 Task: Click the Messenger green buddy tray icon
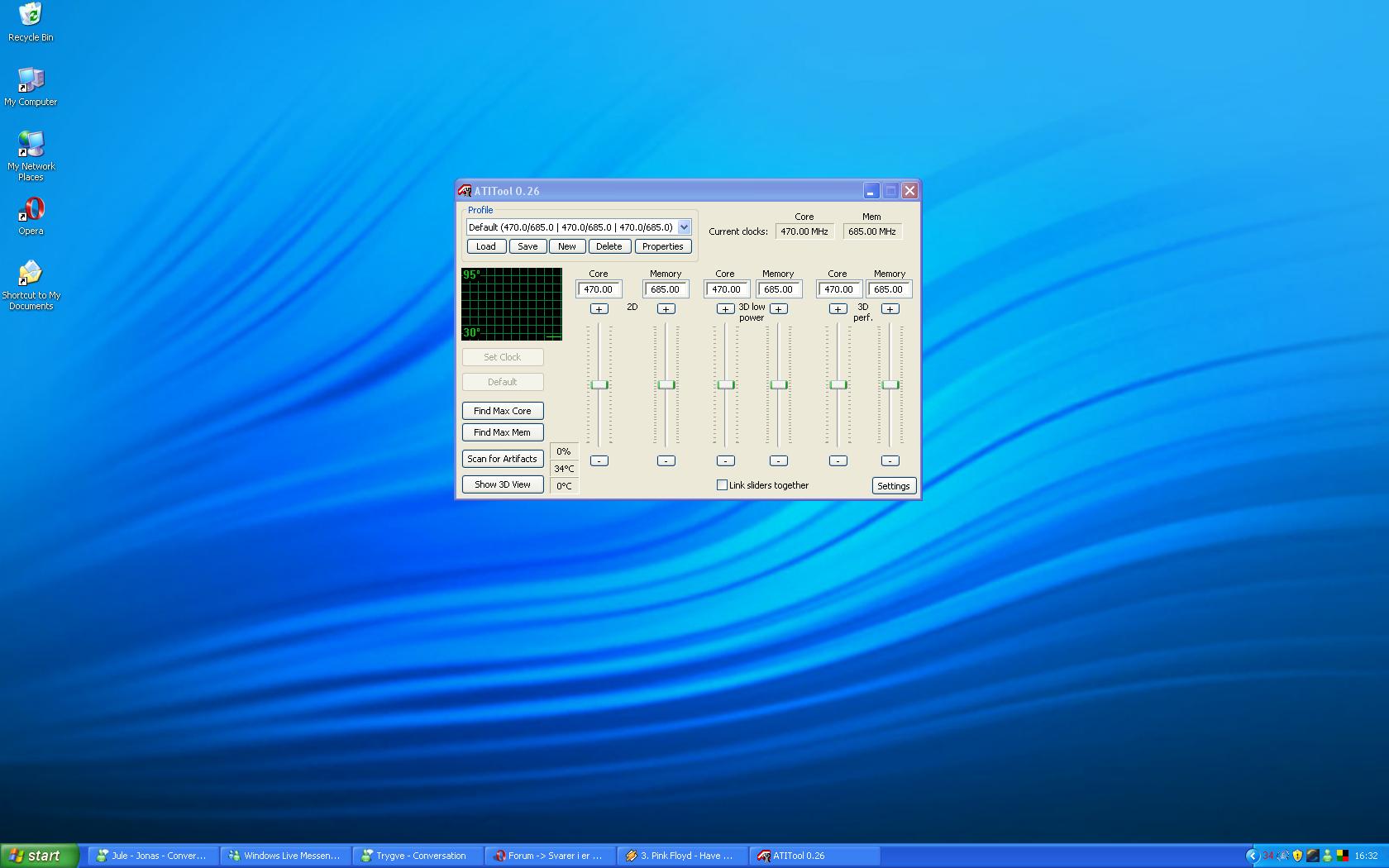1327,856
